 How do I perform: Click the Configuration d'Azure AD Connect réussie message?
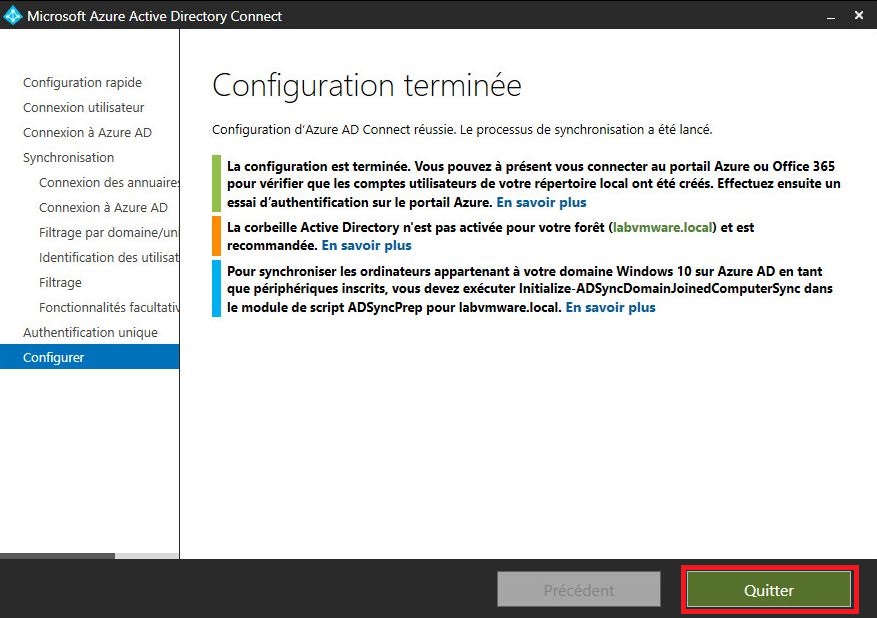pyautogui.click(x=462, y=130)
